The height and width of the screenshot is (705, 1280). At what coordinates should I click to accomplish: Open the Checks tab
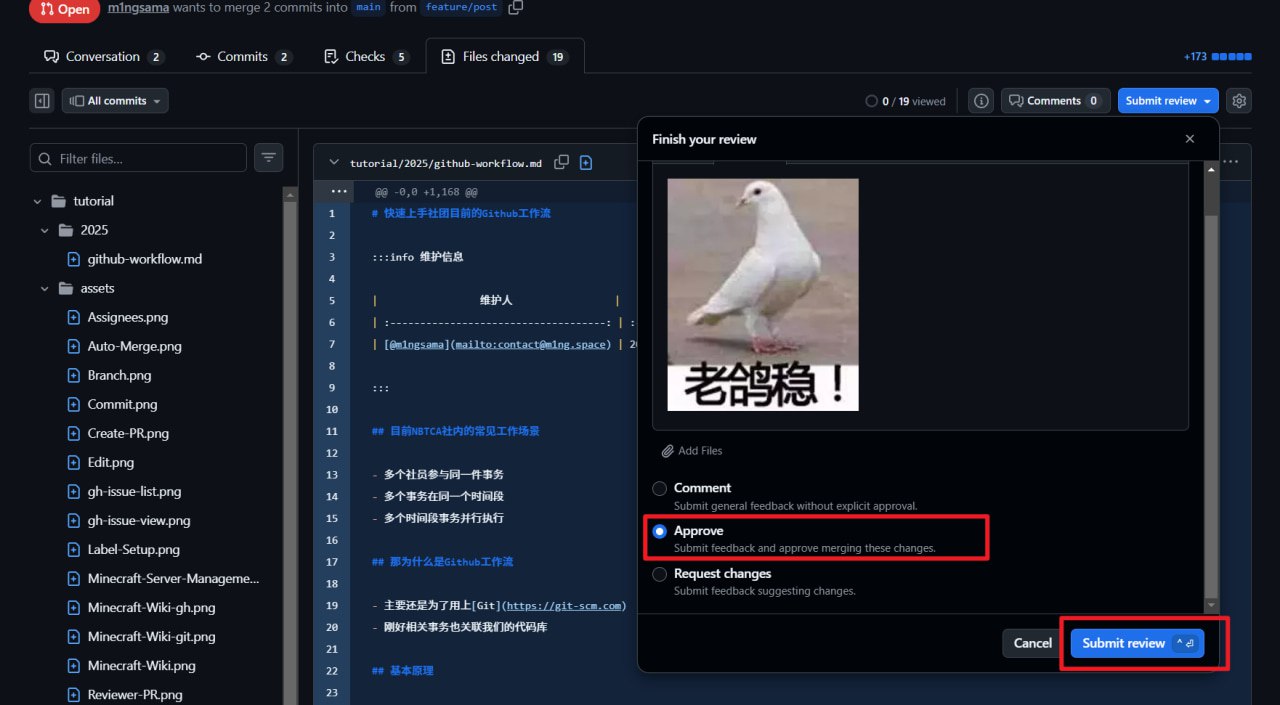pyautogui.click(x=365, y=57)
